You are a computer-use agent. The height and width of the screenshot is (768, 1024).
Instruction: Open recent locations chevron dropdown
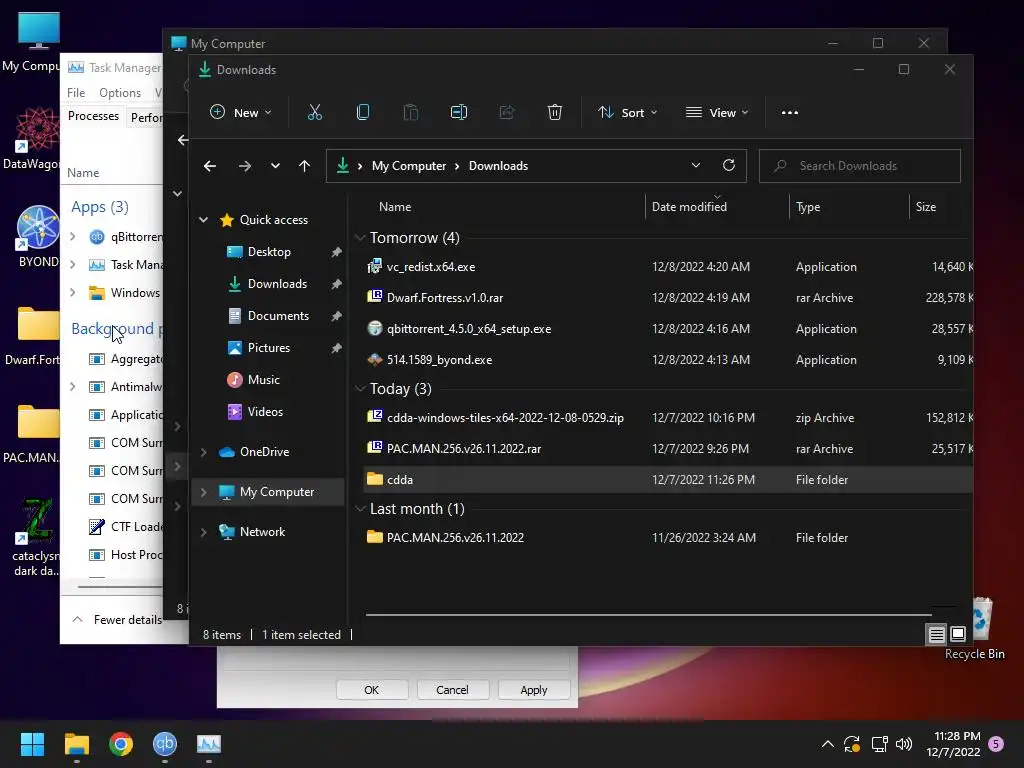pyautogui.click(x=276, y=166)
